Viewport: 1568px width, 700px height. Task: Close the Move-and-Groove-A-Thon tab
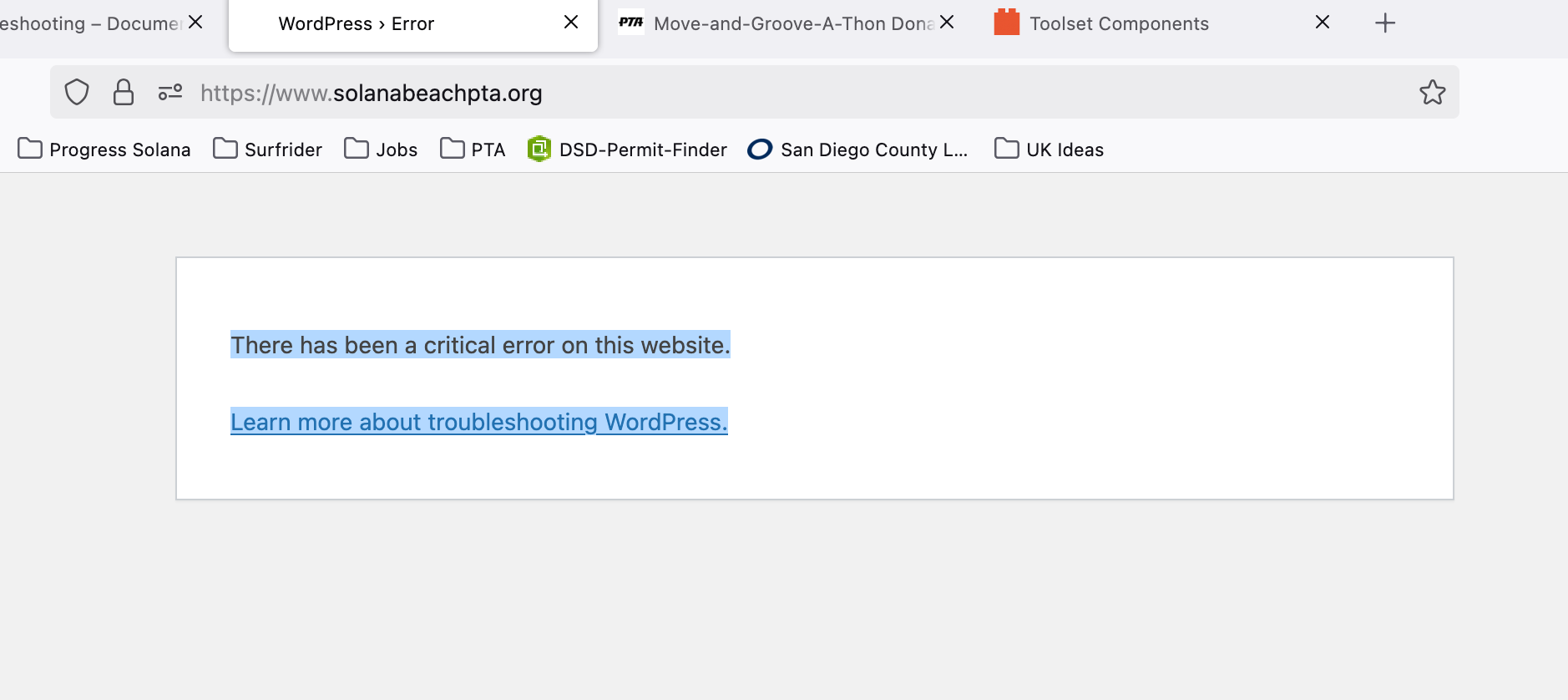(x=947, y=23)
